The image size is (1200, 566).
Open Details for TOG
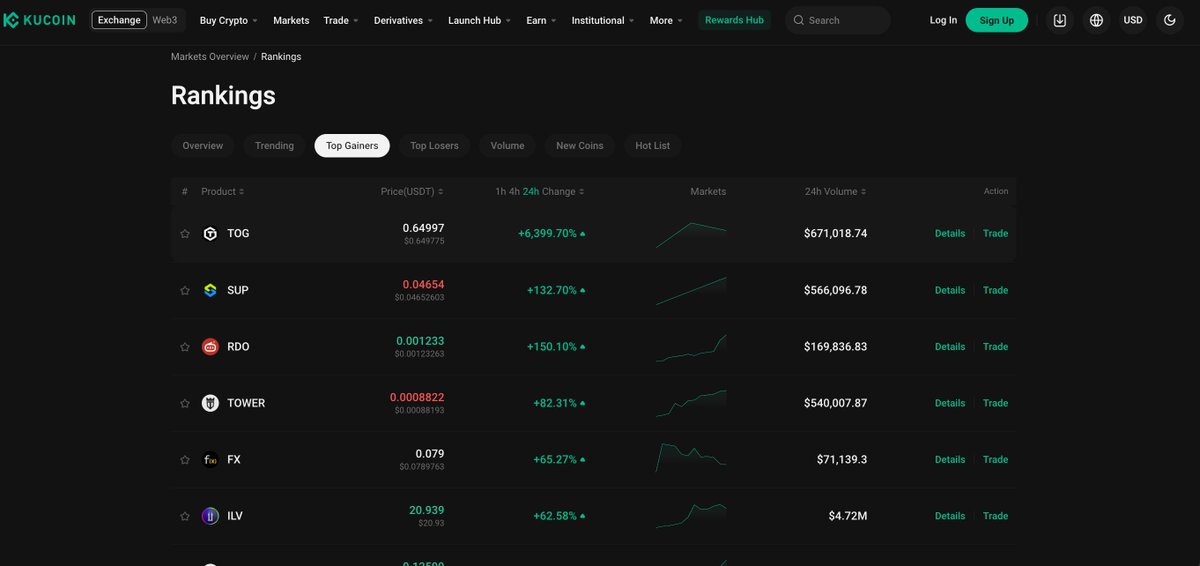[x=950, y=234]
